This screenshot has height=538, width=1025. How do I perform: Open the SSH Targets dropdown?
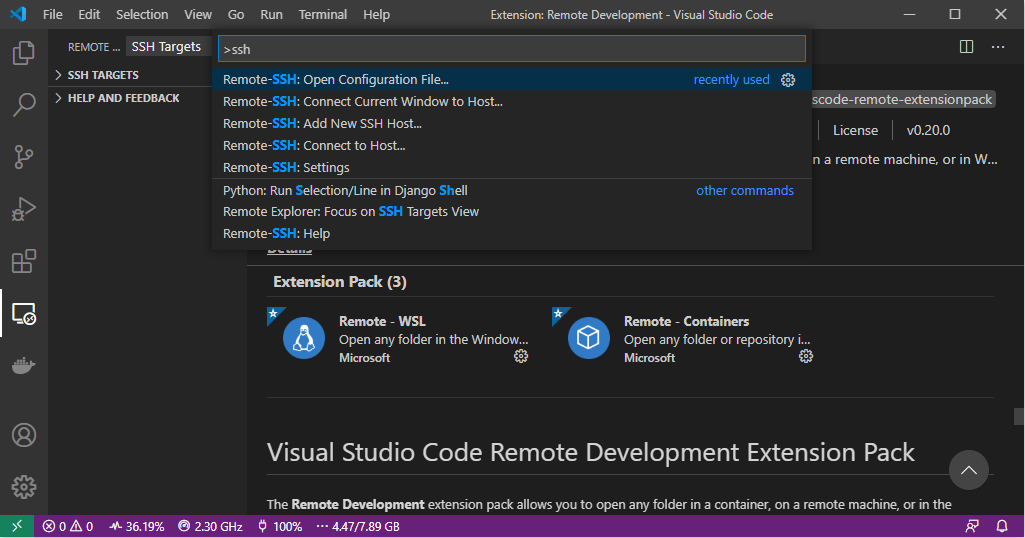pos(166,46)
